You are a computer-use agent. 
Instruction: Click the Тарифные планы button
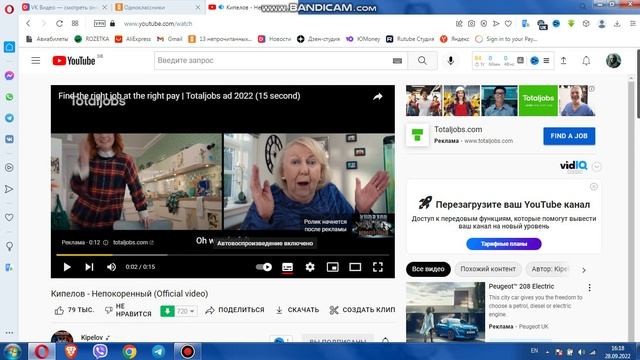504,244
